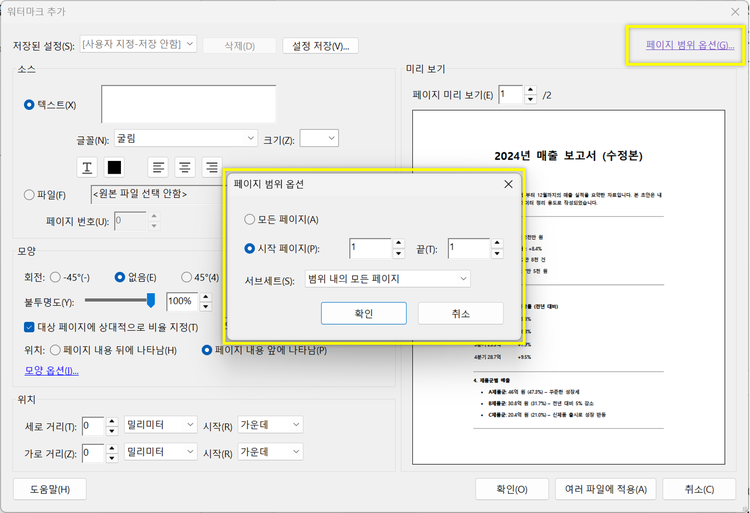This screenshot has height=513, width=750.
Task: Open the black text color swatch
Action: 114,167
